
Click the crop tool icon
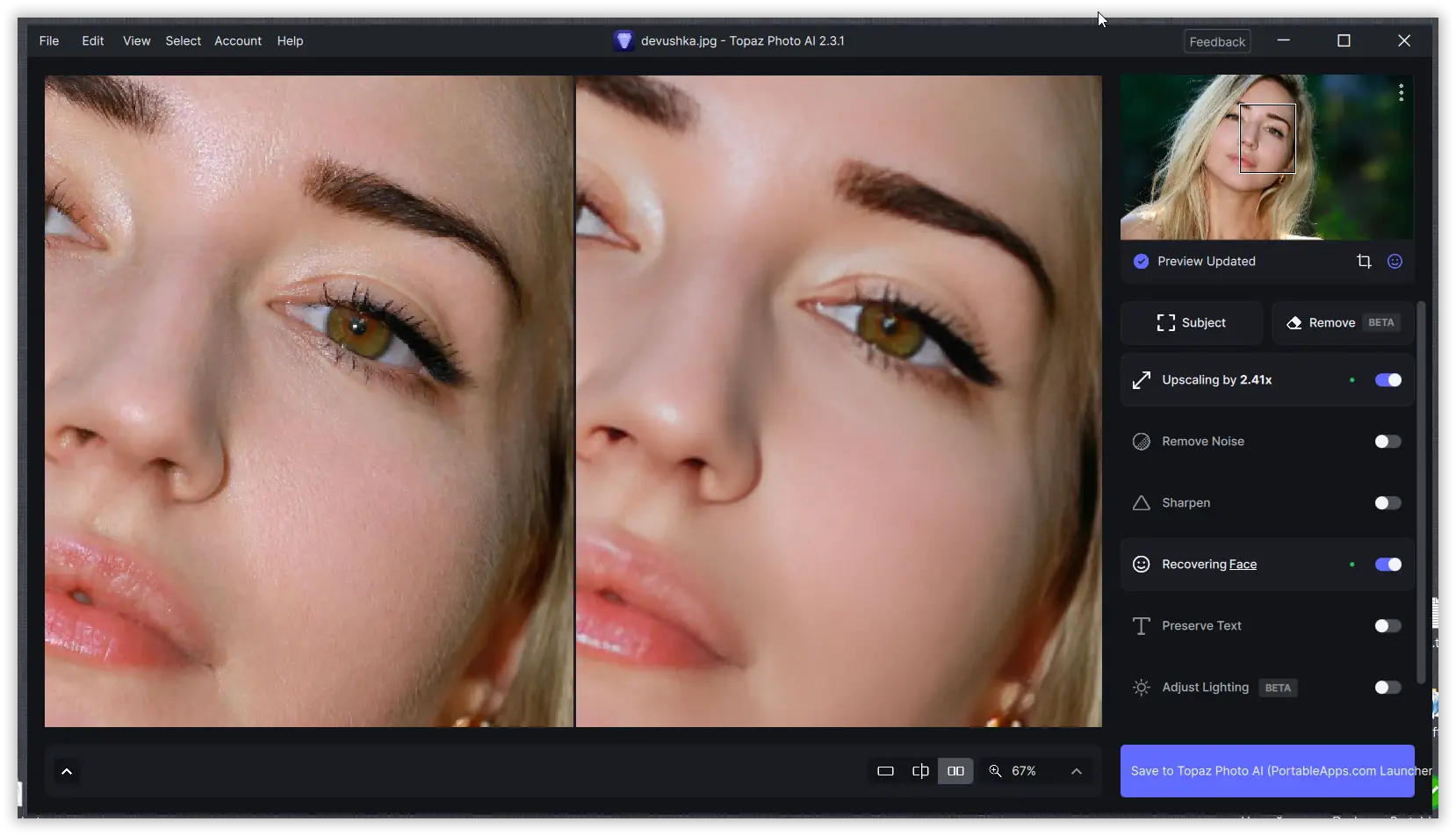pyautogui.click(x=1365, y=261)
